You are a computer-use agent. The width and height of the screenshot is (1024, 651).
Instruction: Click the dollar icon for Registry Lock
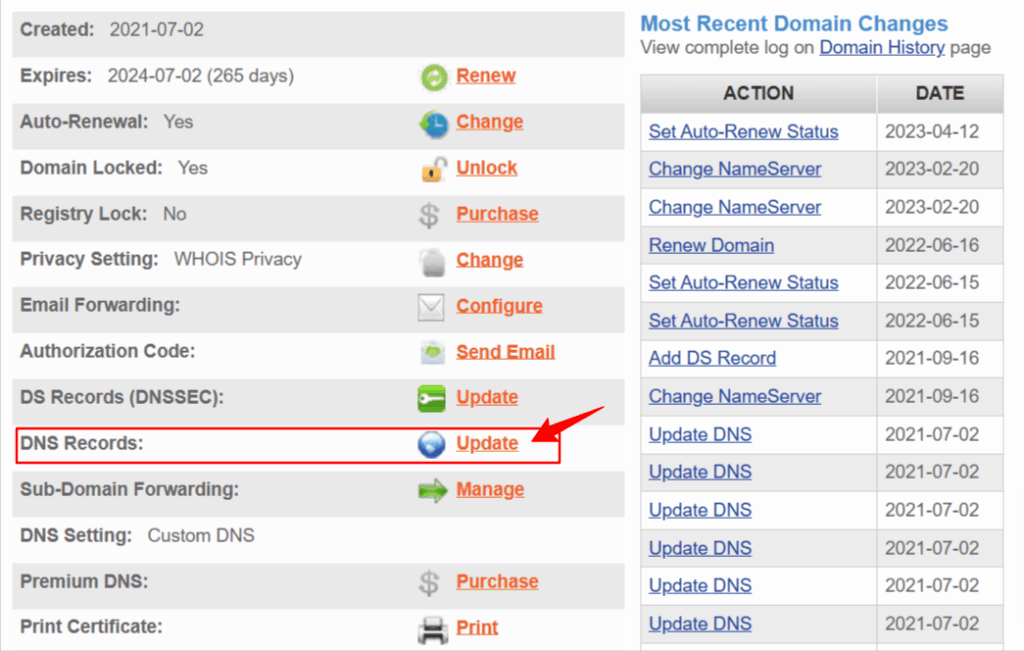430,215
